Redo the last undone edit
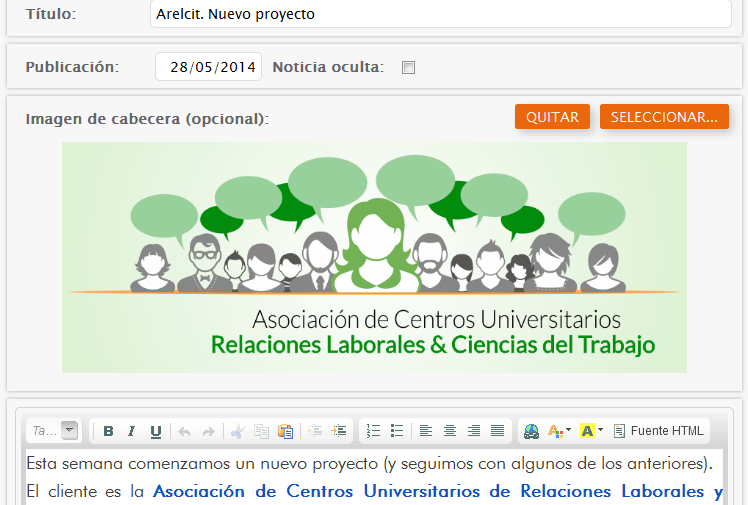The width and height of the screenshot is (748, 505). pos(208,432)
